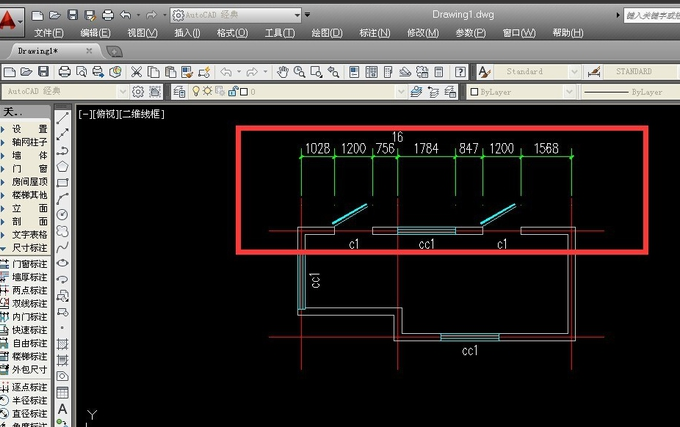
Task: Click Save As in the quick access toolbar
Action: 90,16
